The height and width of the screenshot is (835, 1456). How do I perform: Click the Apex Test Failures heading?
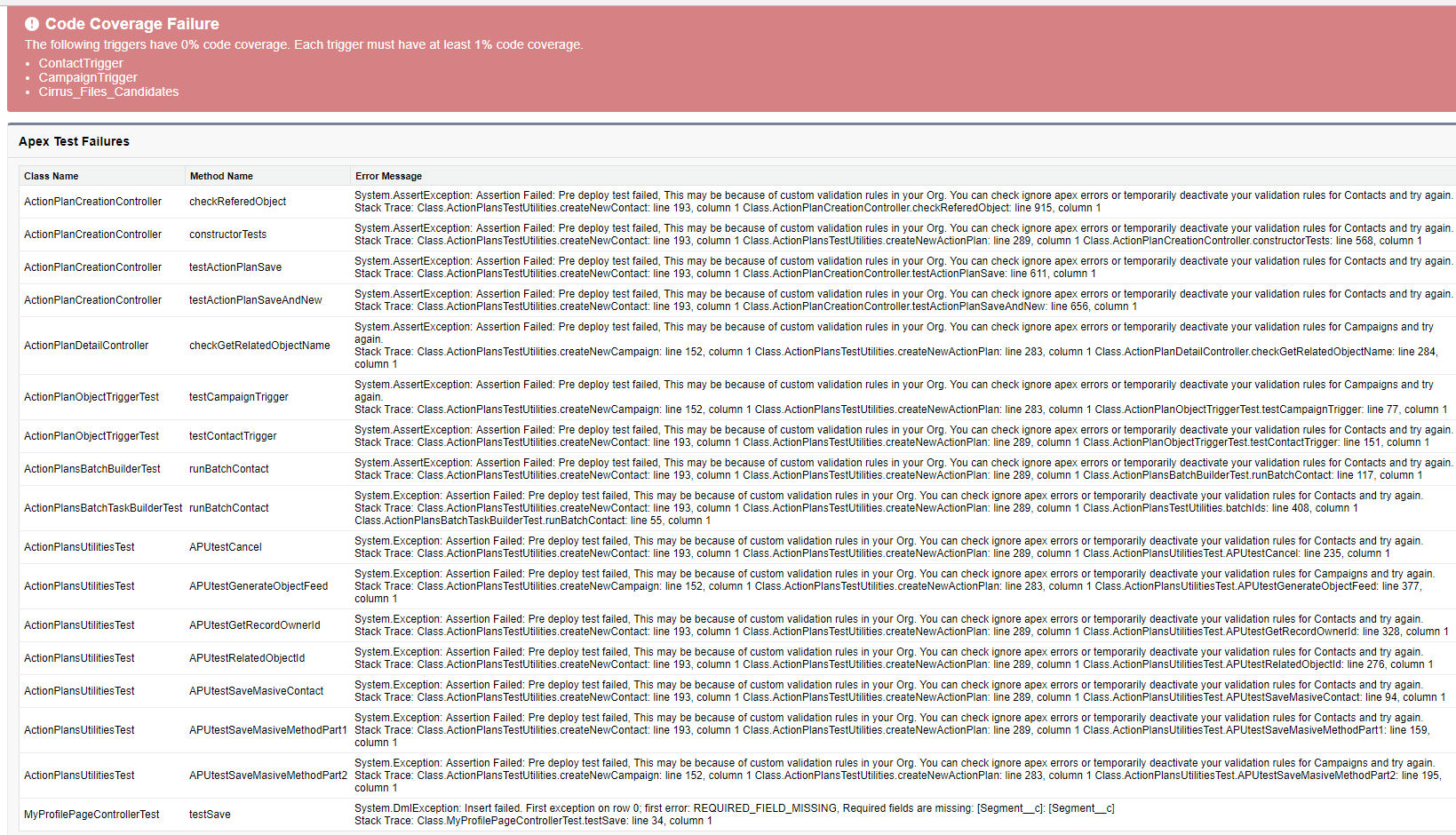[72, 141]
